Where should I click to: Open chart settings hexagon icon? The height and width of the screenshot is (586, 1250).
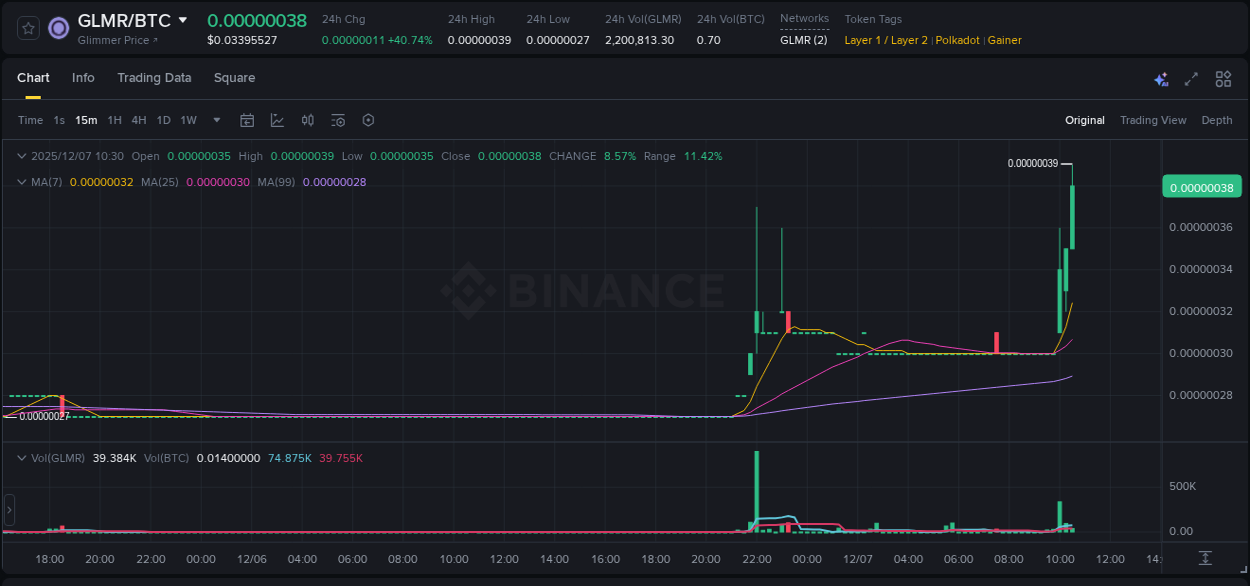(367, 119)
